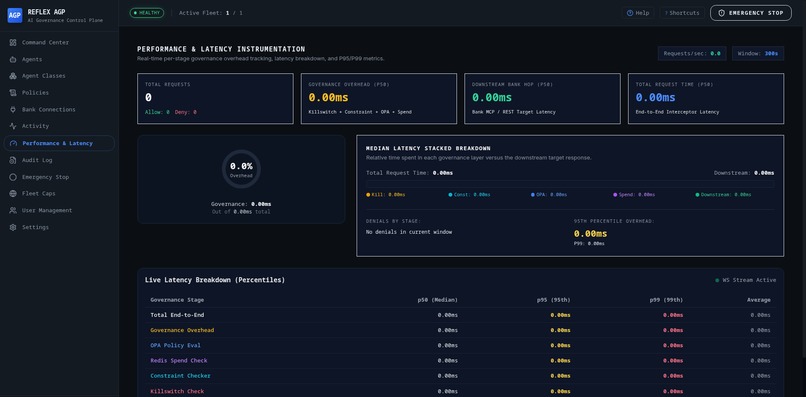Image resolution: width=806 pixels, height=397 pixels.
Task: Click the Audit Log icon
Action: click(13, 160)
